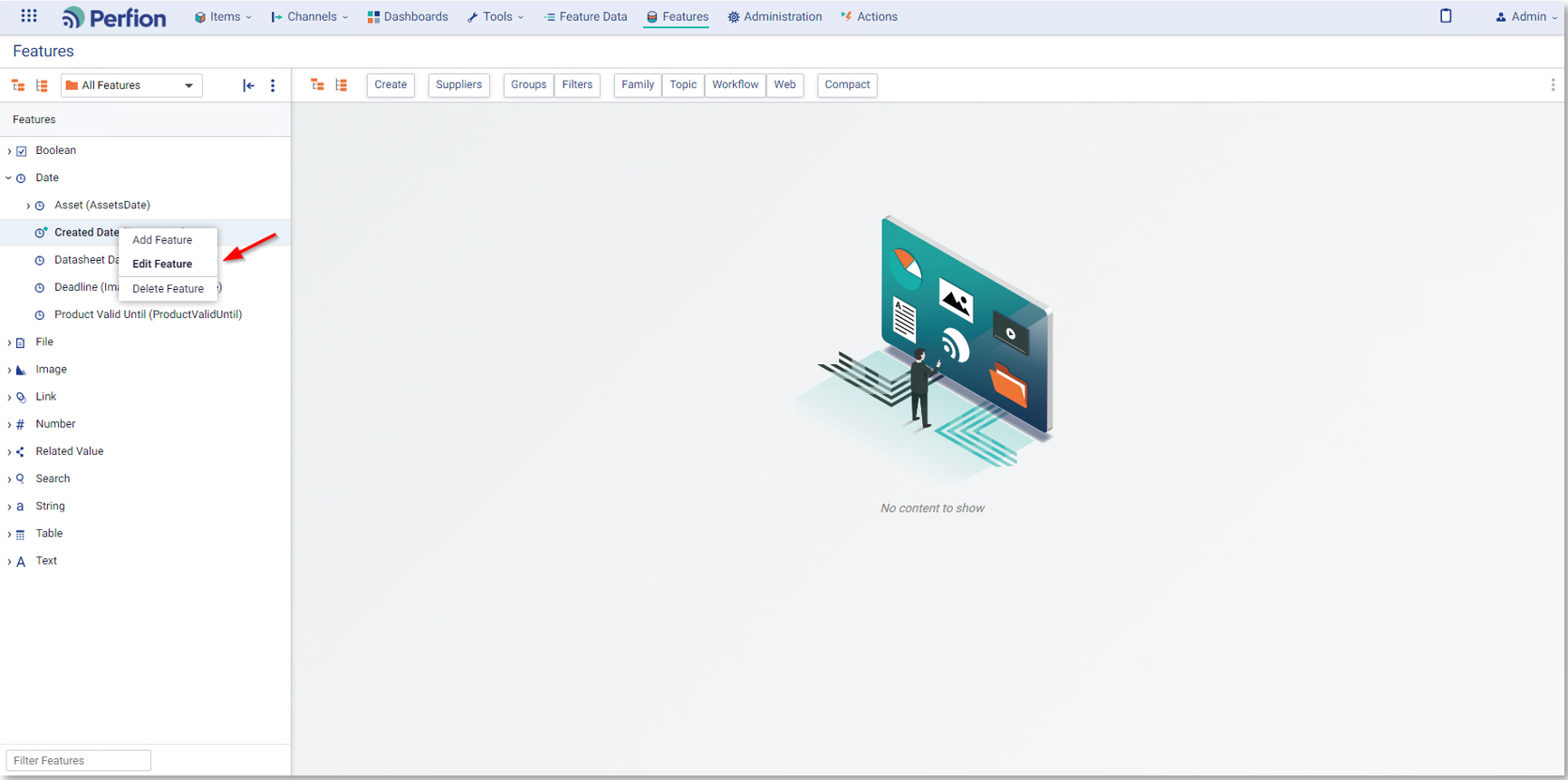Image resolution: width=1568 pixels, height=780 pixels.
Task: Open Feature Data page
Action: (x=586, y=16)
